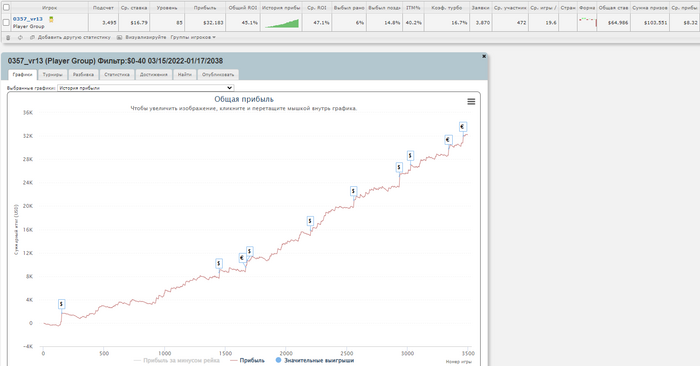
Task: Click the entries value 3.870
Action: coord(483,23)
